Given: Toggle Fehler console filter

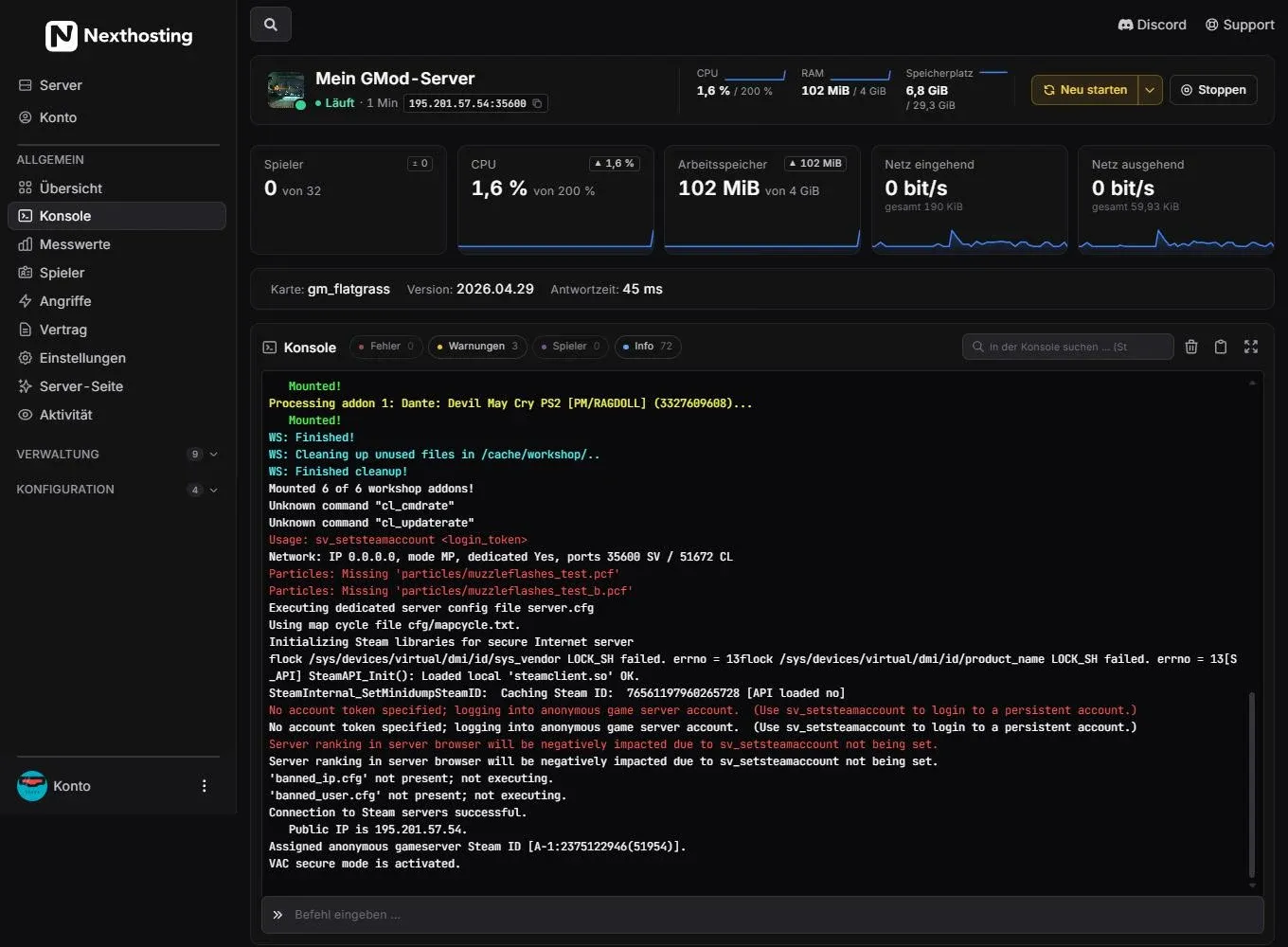Looking at the screenshot, I should pyautogui.click(x=386, y=347).
